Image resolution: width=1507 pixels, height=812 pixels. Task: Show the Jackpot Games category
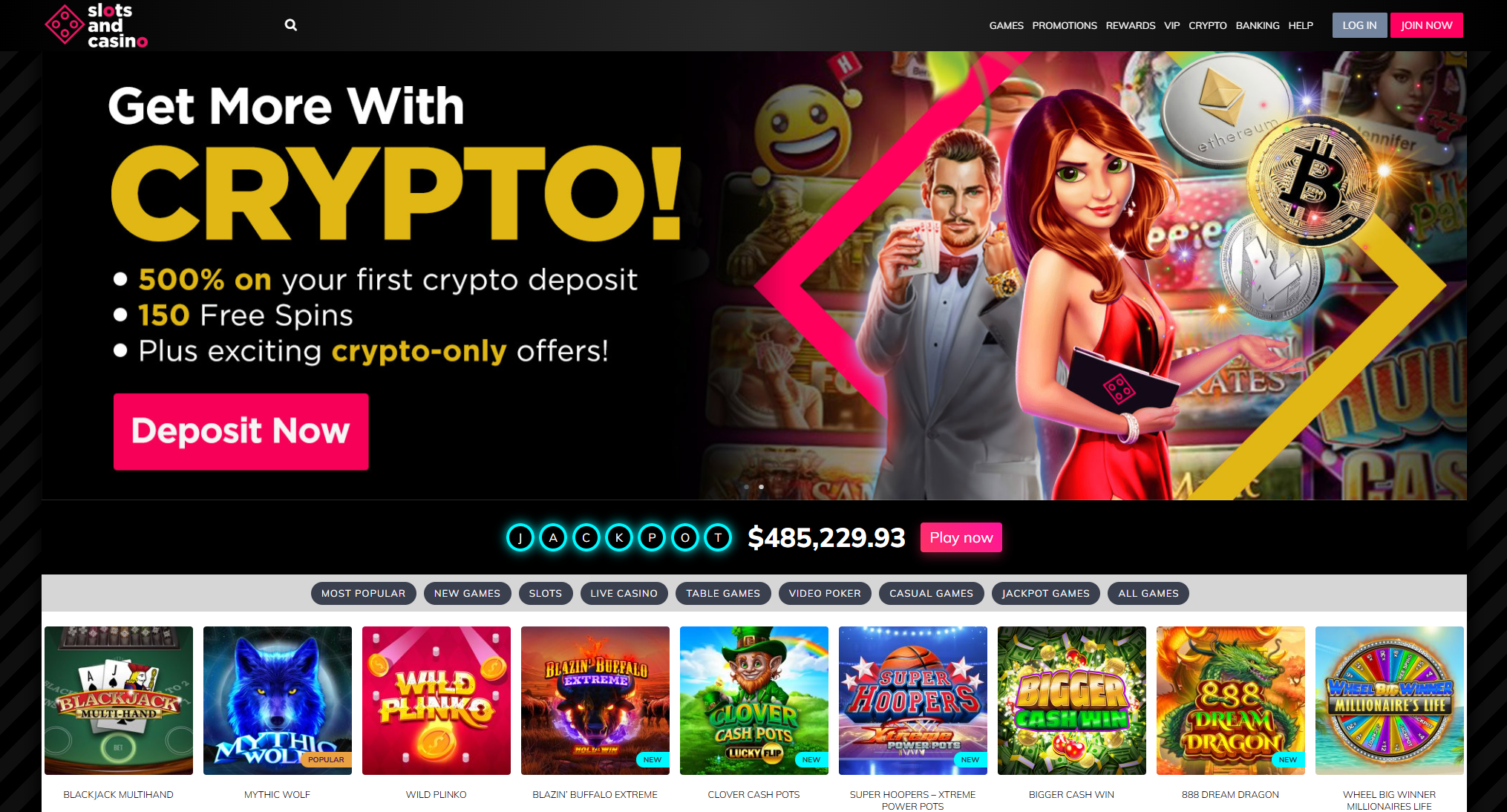pos(1045,594)
